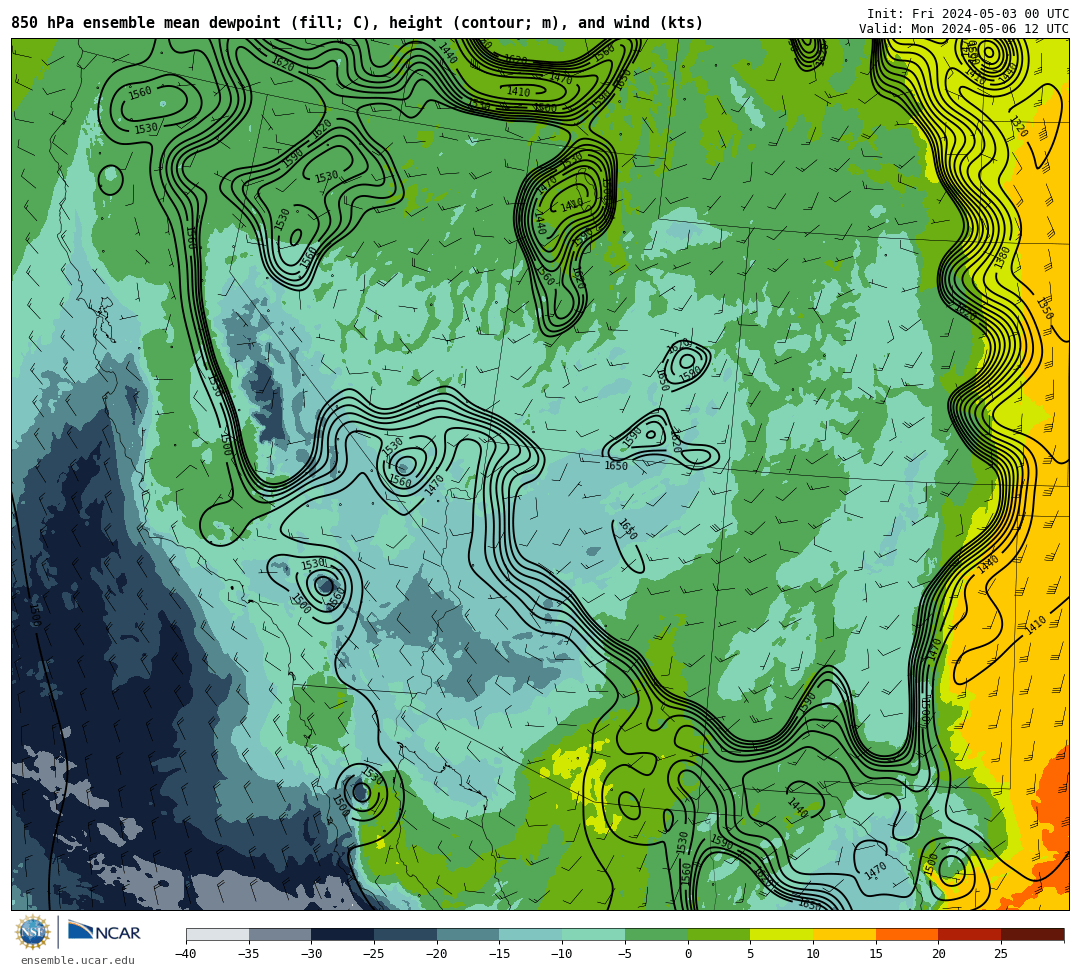Click the NSF logo

(x=33, y=932)
